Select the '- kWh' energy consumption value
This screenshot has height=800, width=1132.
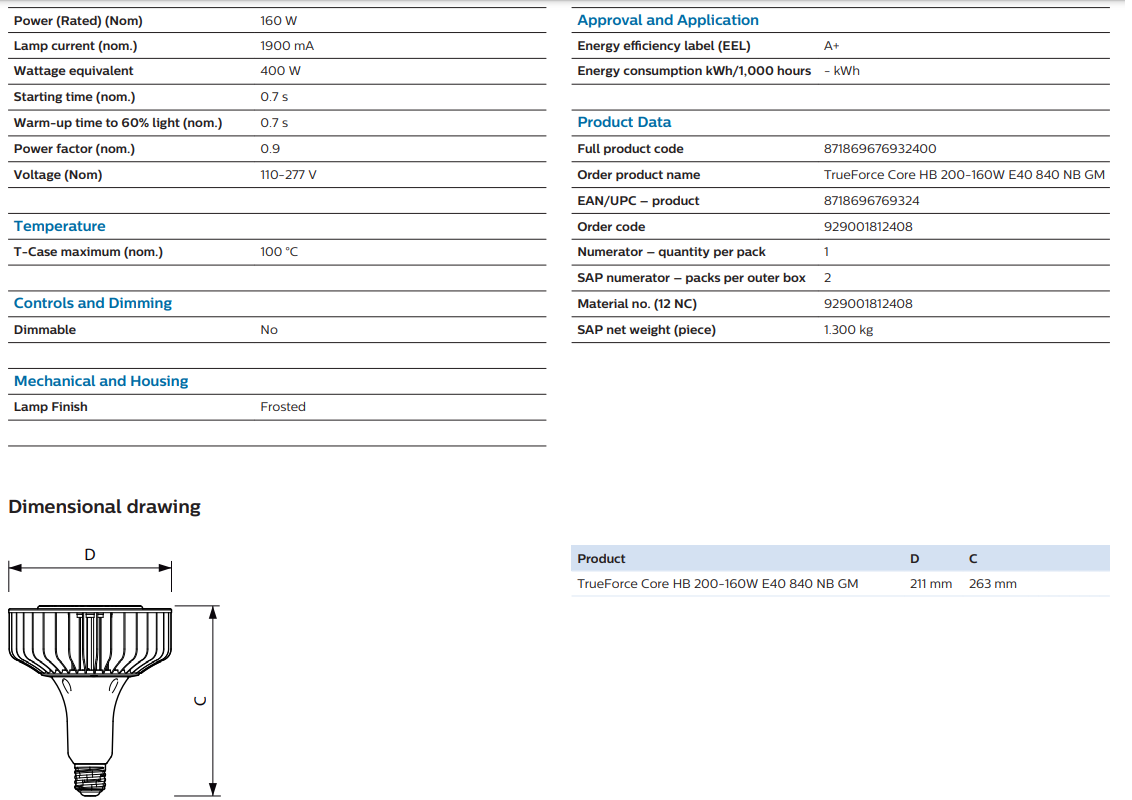[x=842, y=71]
